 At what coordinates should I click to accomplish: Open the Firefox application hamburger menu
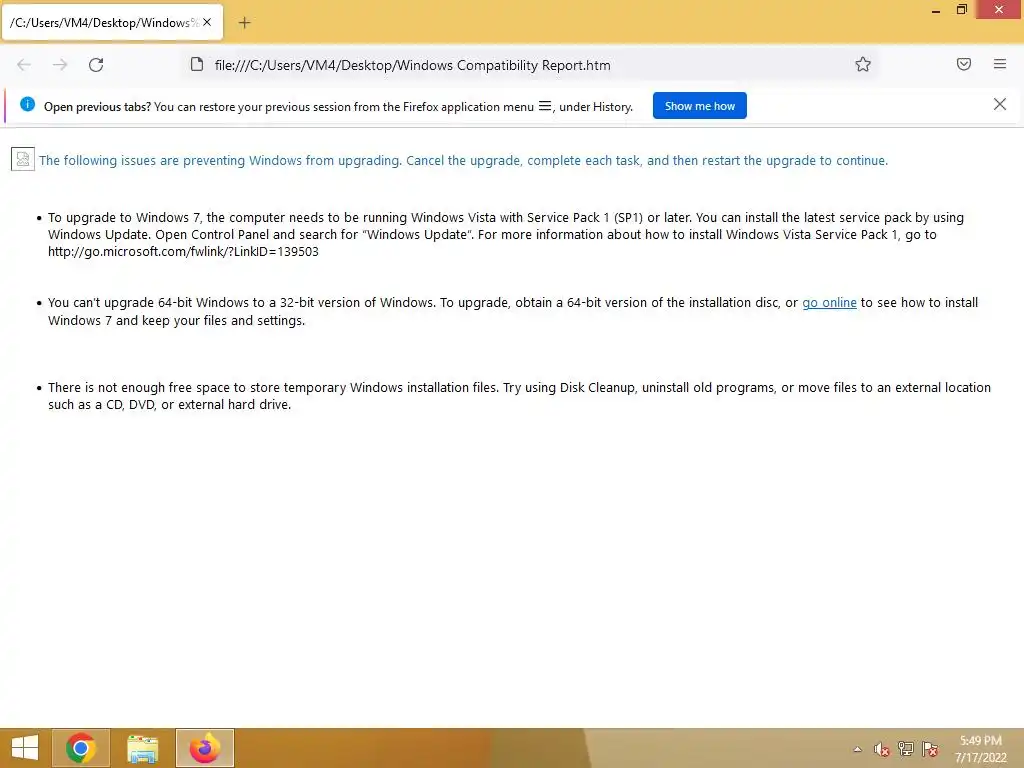point(1000,64)
